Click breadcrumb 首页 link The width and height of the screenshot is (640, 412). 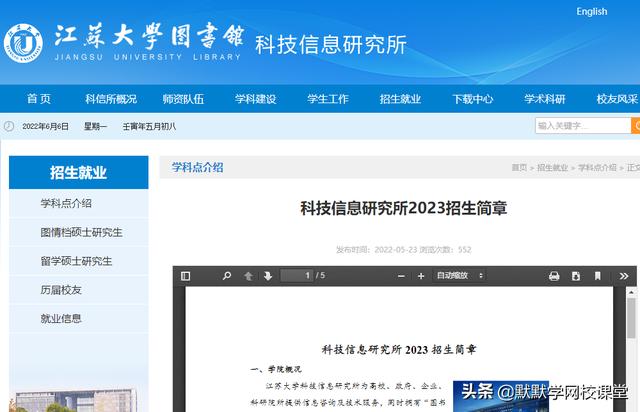pyautogui.click(x=519, y=167)
